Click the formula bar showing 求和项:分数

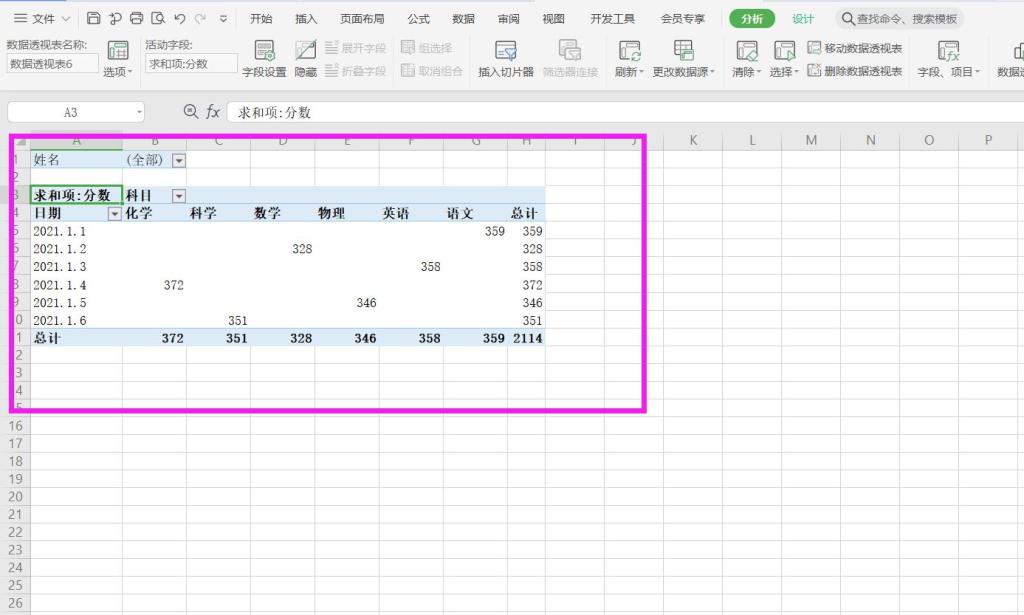[626, 112]
